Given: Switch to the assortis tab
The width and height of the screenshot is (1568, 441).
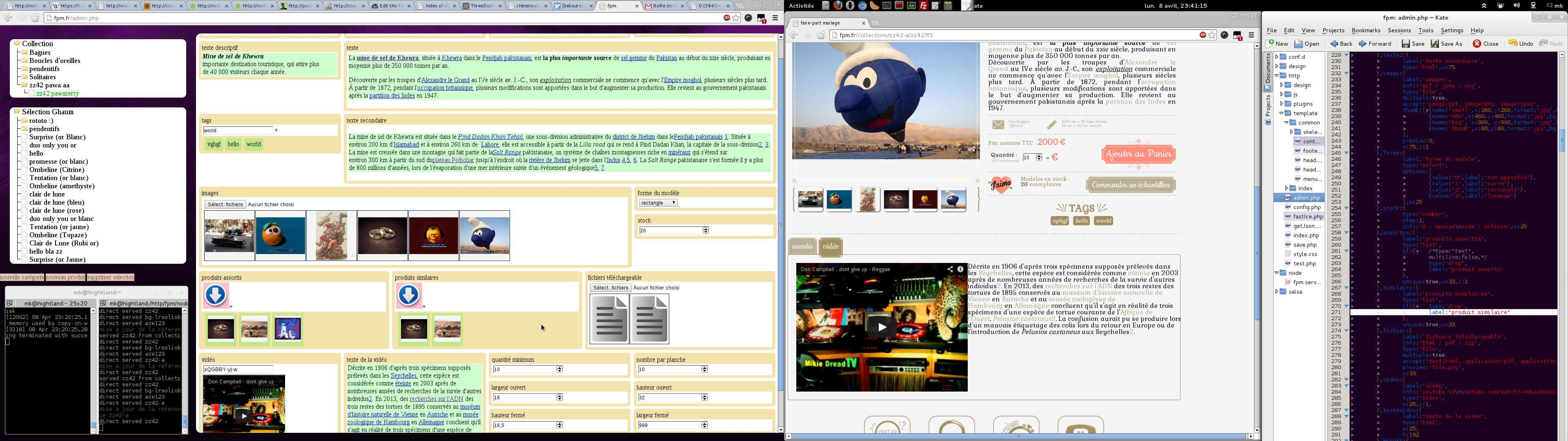Looking at the screenshot, I should pyautogui.click(x=802, y=247).
